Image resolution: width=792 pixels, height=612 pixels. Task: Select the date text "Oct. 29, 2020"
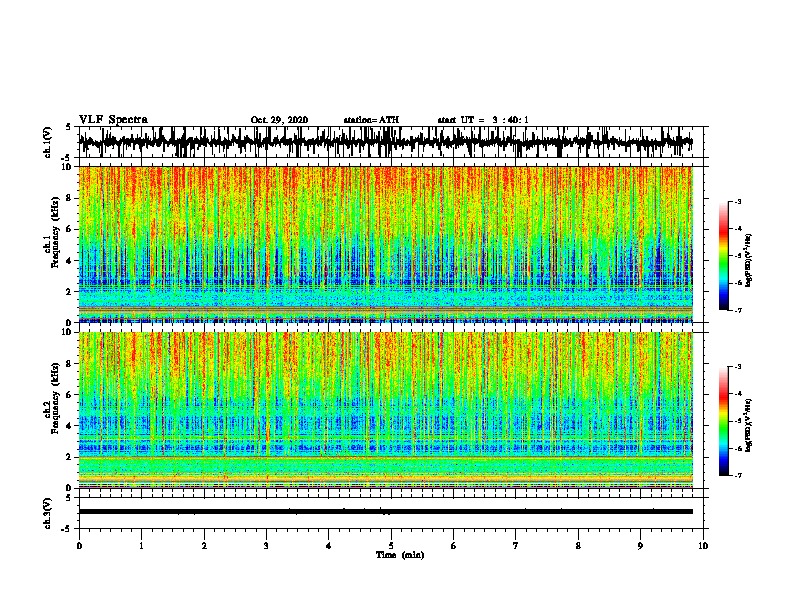(x=279, y=120)
